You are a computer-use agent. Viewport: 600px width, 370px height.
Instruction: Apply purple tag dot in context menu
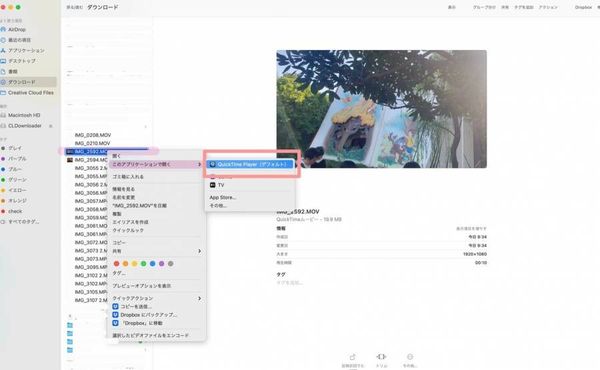pos(161,264)
